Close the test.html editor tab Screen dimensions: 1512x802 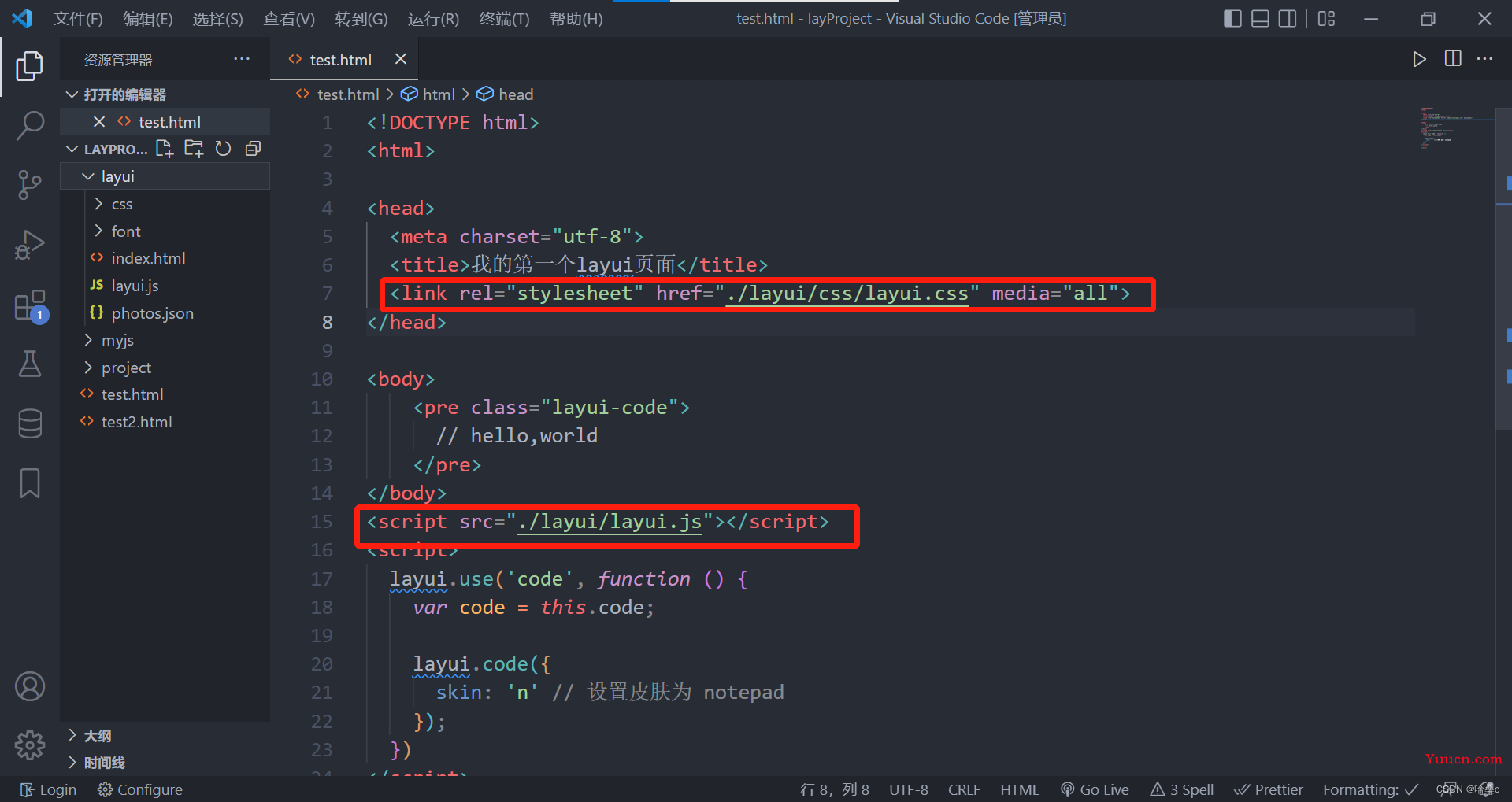pyautogui.click(x=401, y=59)
